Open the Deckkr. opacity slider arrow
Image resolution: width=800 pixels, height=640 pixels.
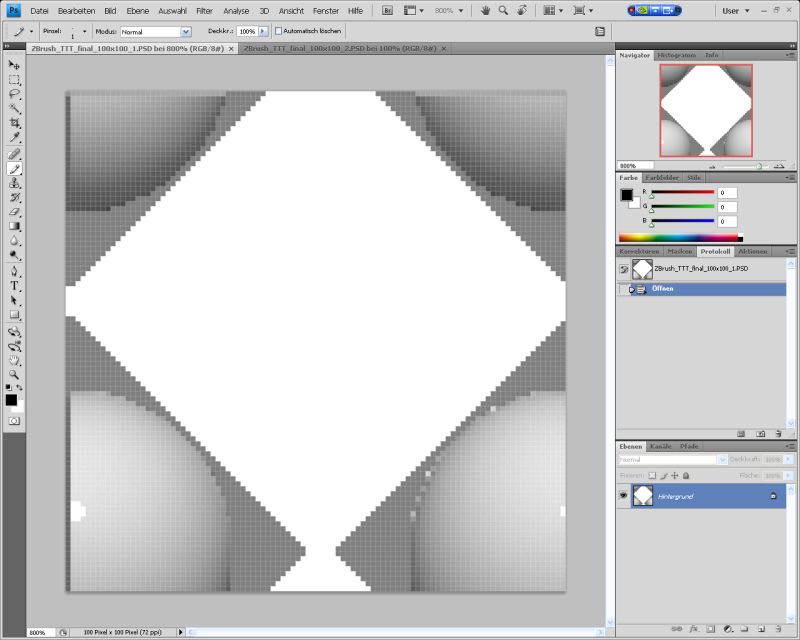(x=263, y=31)
